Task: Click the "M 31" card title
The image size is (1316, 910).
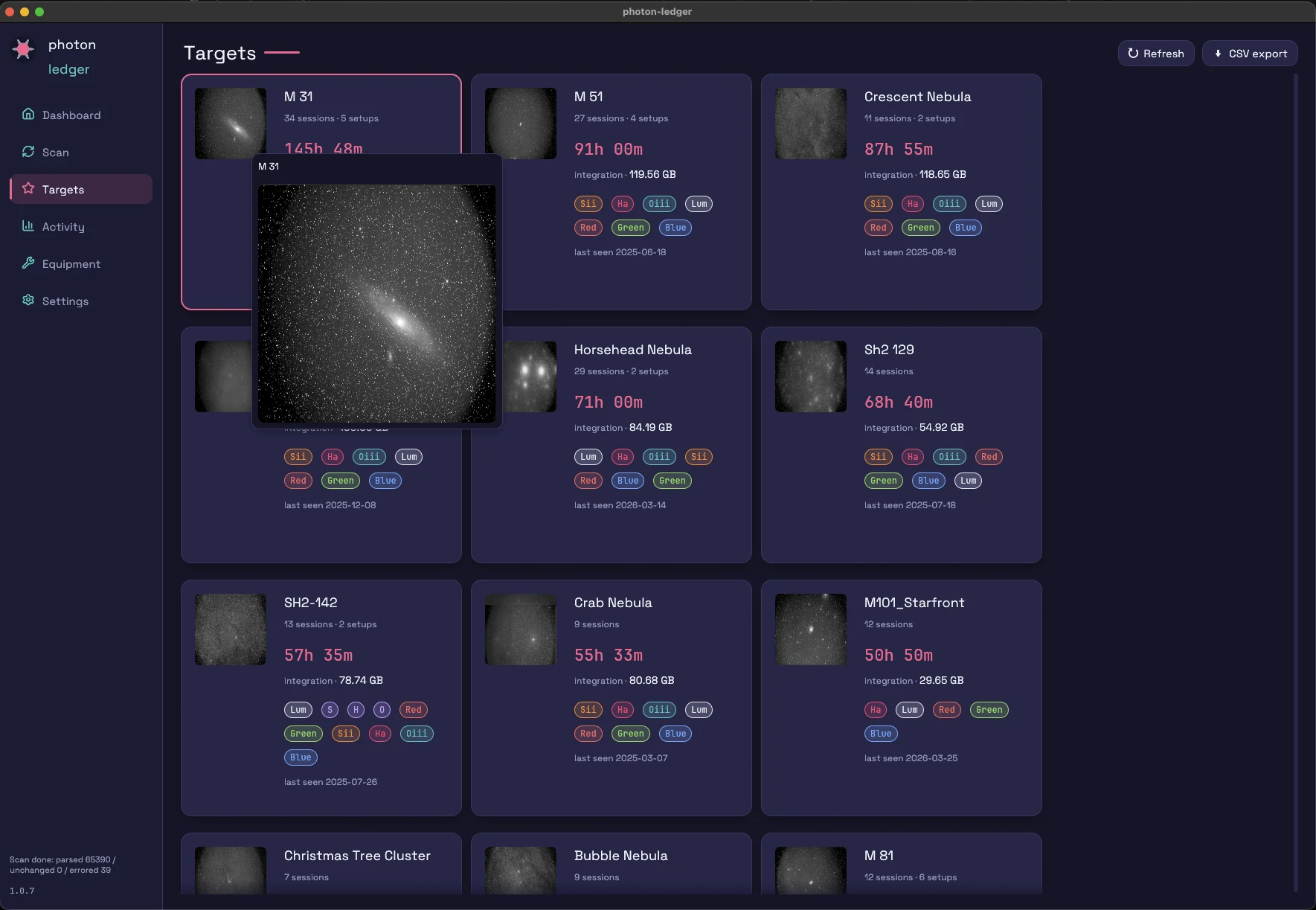Action: point(298,97)
